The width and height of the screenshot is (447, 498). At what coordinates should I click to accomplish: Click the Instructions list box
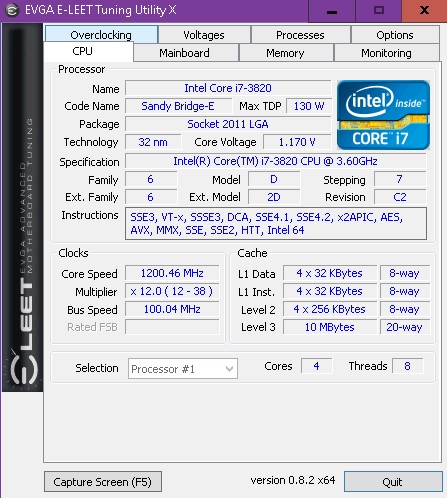(276, 223)
